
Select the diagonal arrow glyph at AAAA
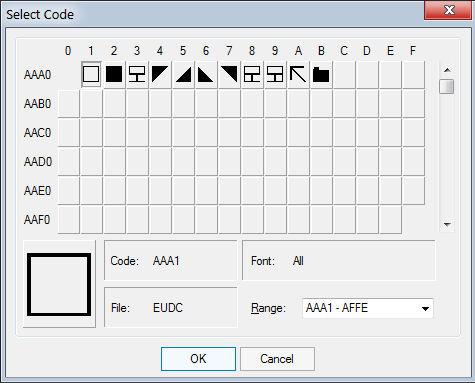pos(298,74)
